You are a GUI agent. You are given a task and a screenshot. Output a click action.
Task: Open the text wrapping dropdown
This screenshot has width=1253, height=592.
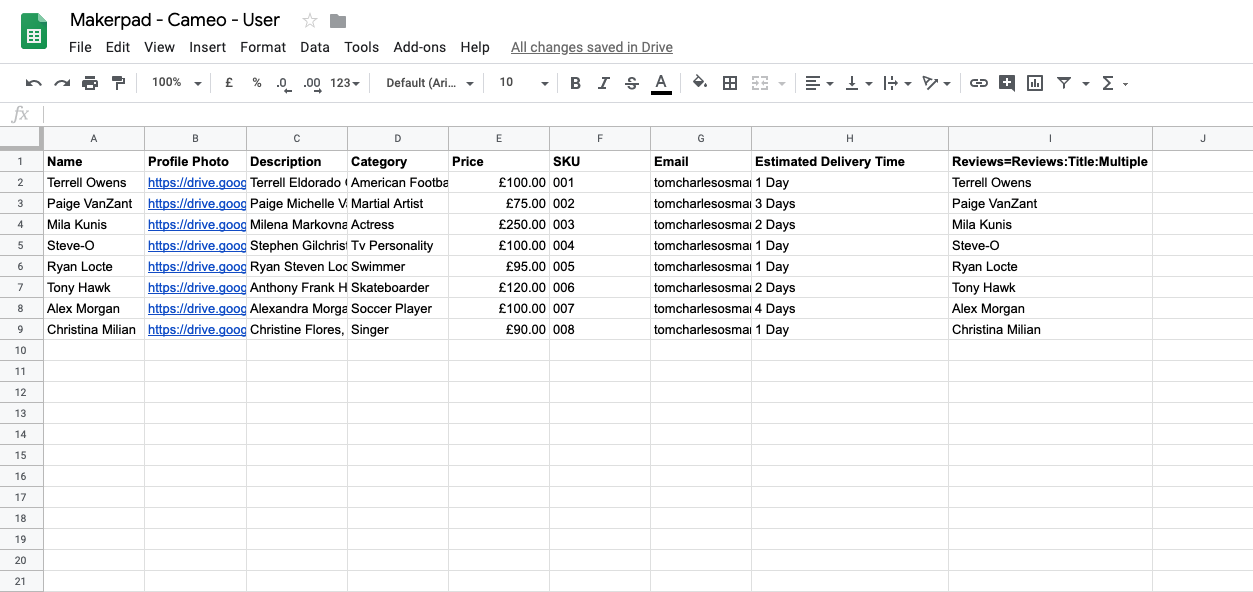click(x=897, y=83)
